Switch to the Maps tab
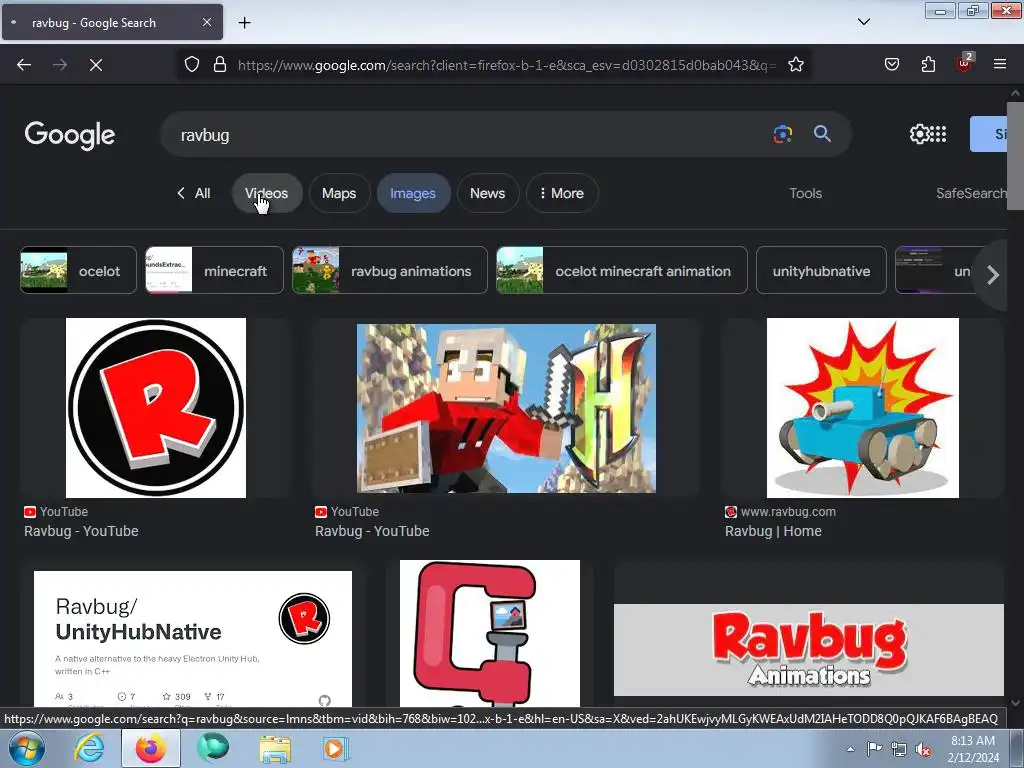 [x=339, y=193]
